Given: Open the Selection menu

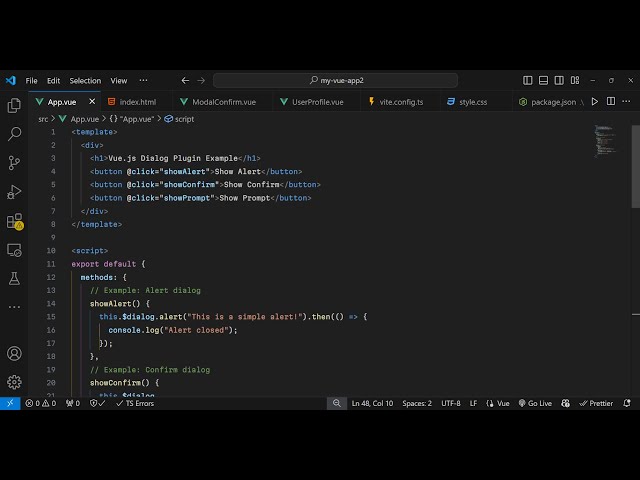Looking at the screenshot, I should click(x=85, y=80).
